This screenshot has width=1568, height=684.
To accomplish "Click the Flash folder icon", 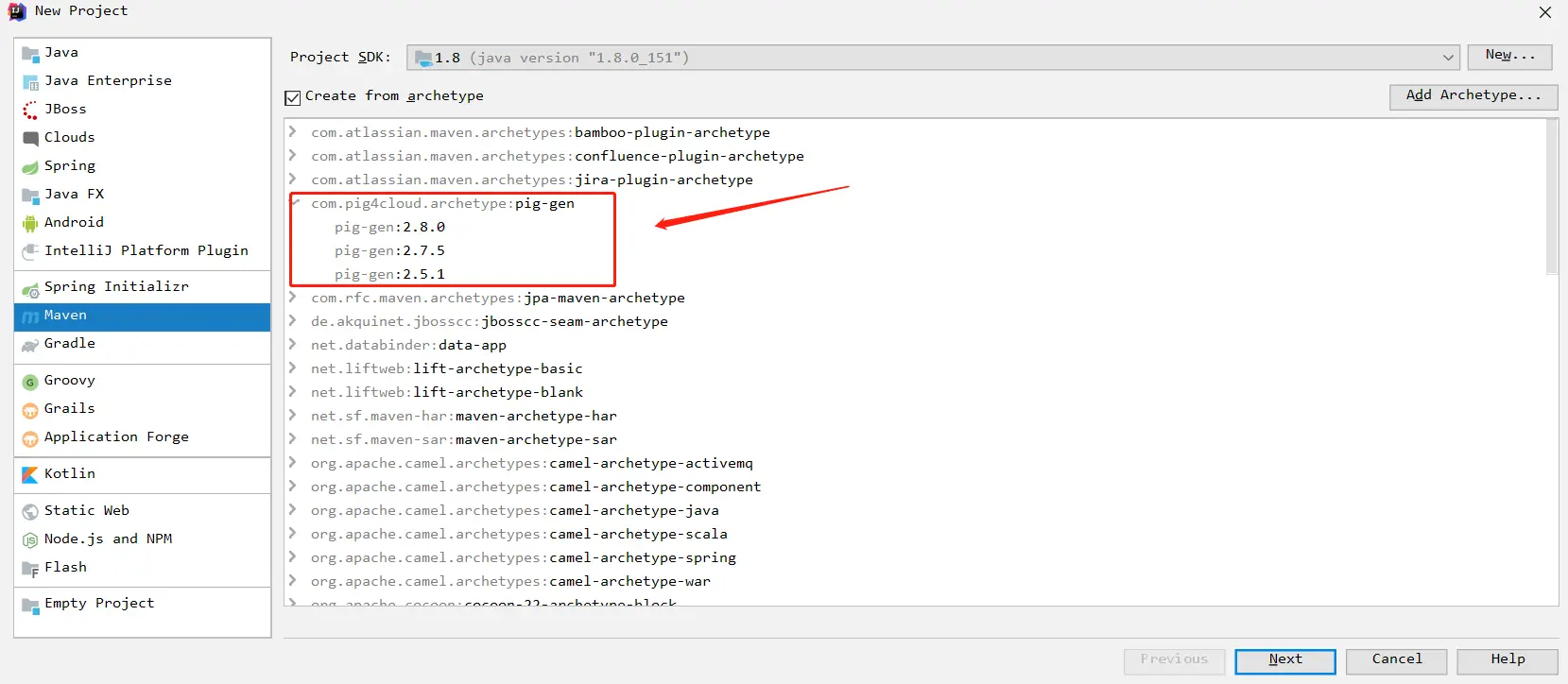I will click(x=30, y=569).
